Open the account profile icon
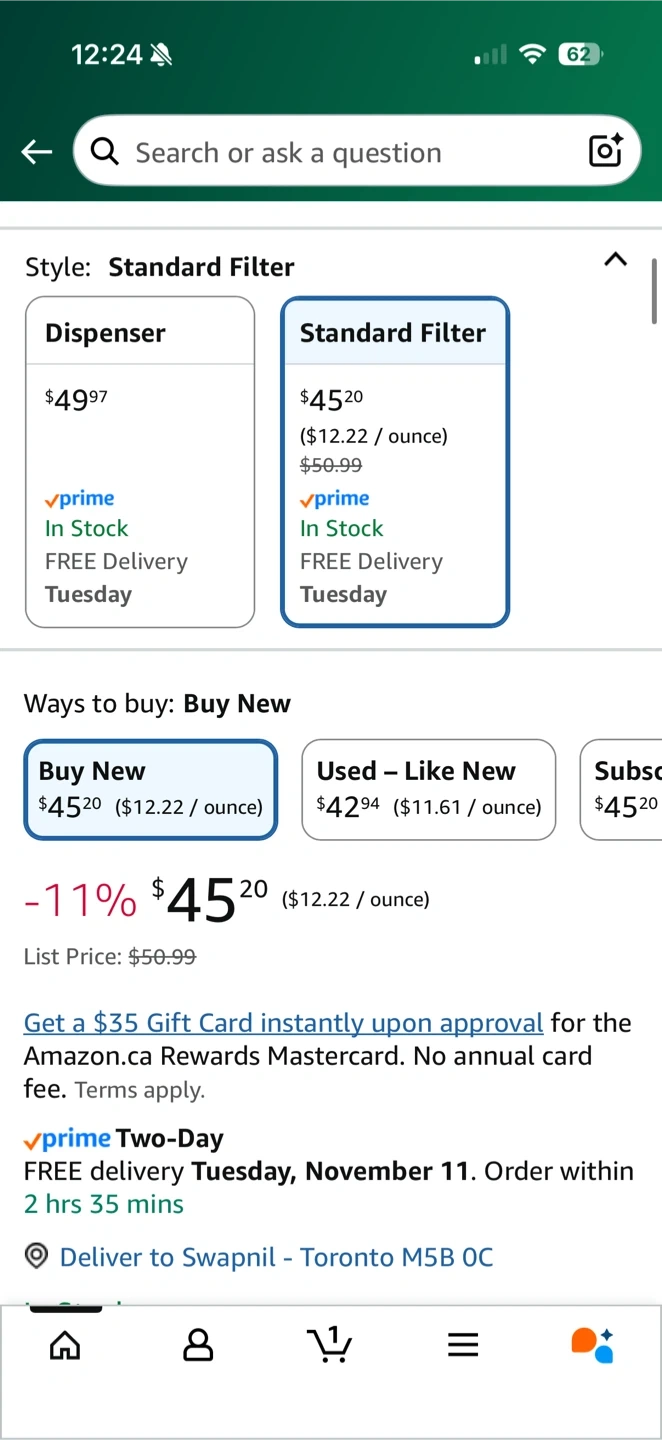Viewport: 662px width, 1440px height. tap(198, 1345)
